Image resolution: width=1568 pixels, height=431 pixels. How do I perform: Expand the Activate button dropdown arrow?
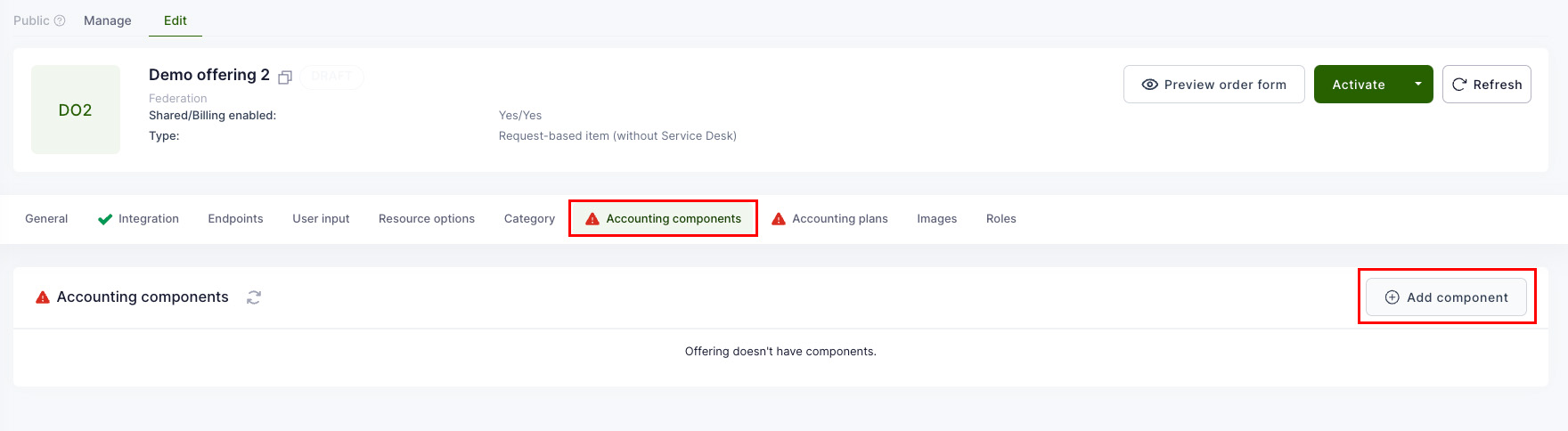(1417, 85)
